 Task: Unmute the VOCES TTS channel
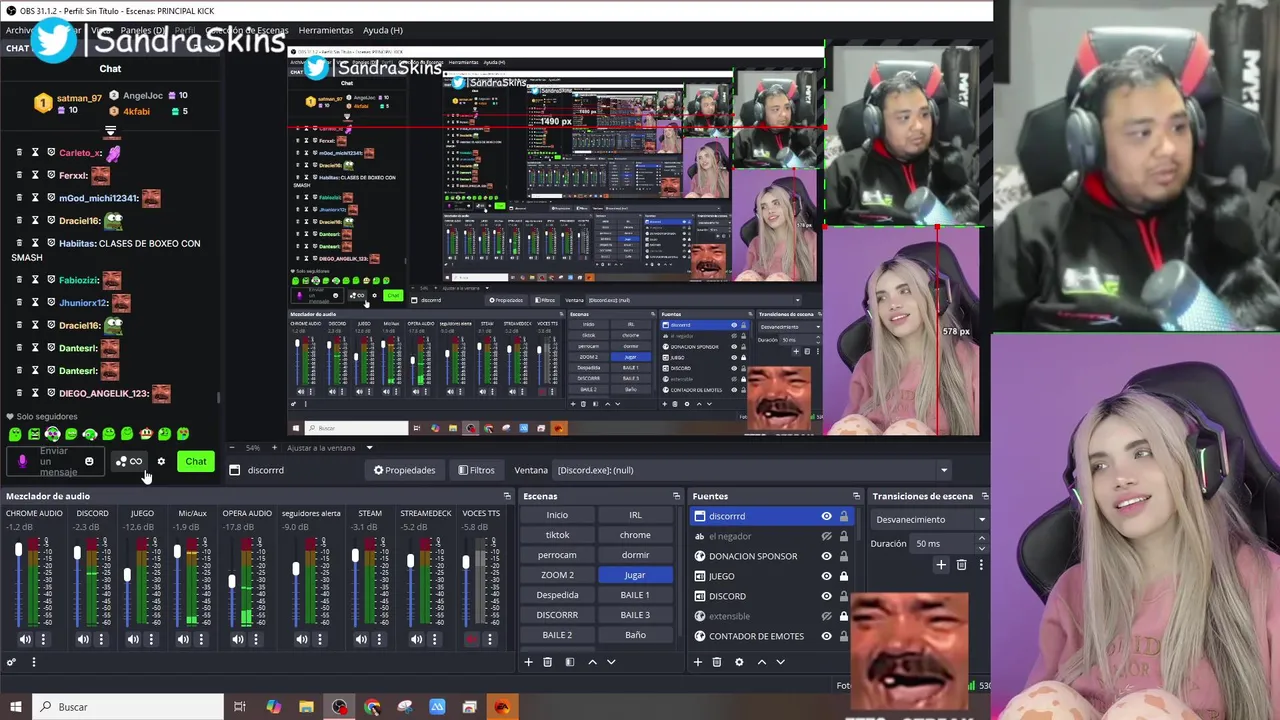[472, 639]
